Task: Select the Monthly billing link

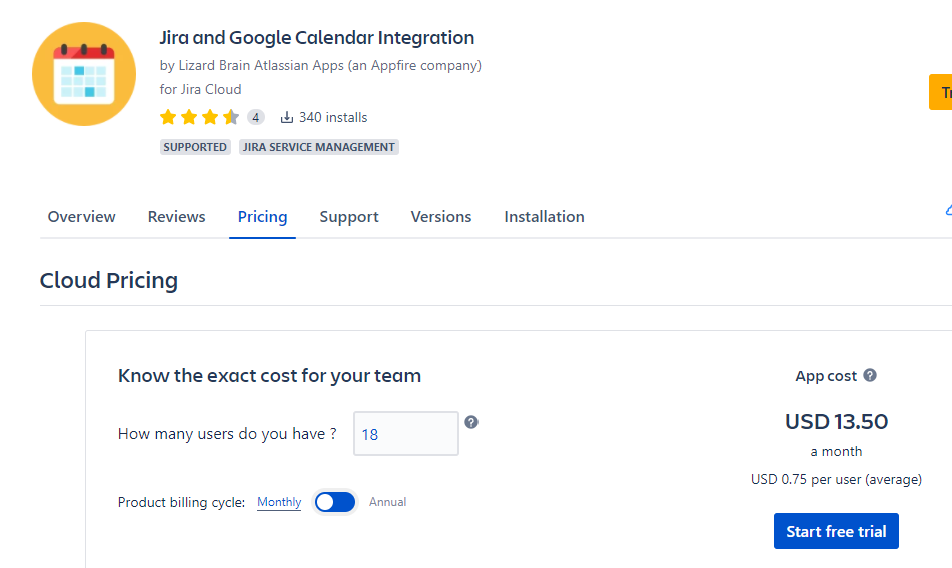Action: [x=279, y=502]
